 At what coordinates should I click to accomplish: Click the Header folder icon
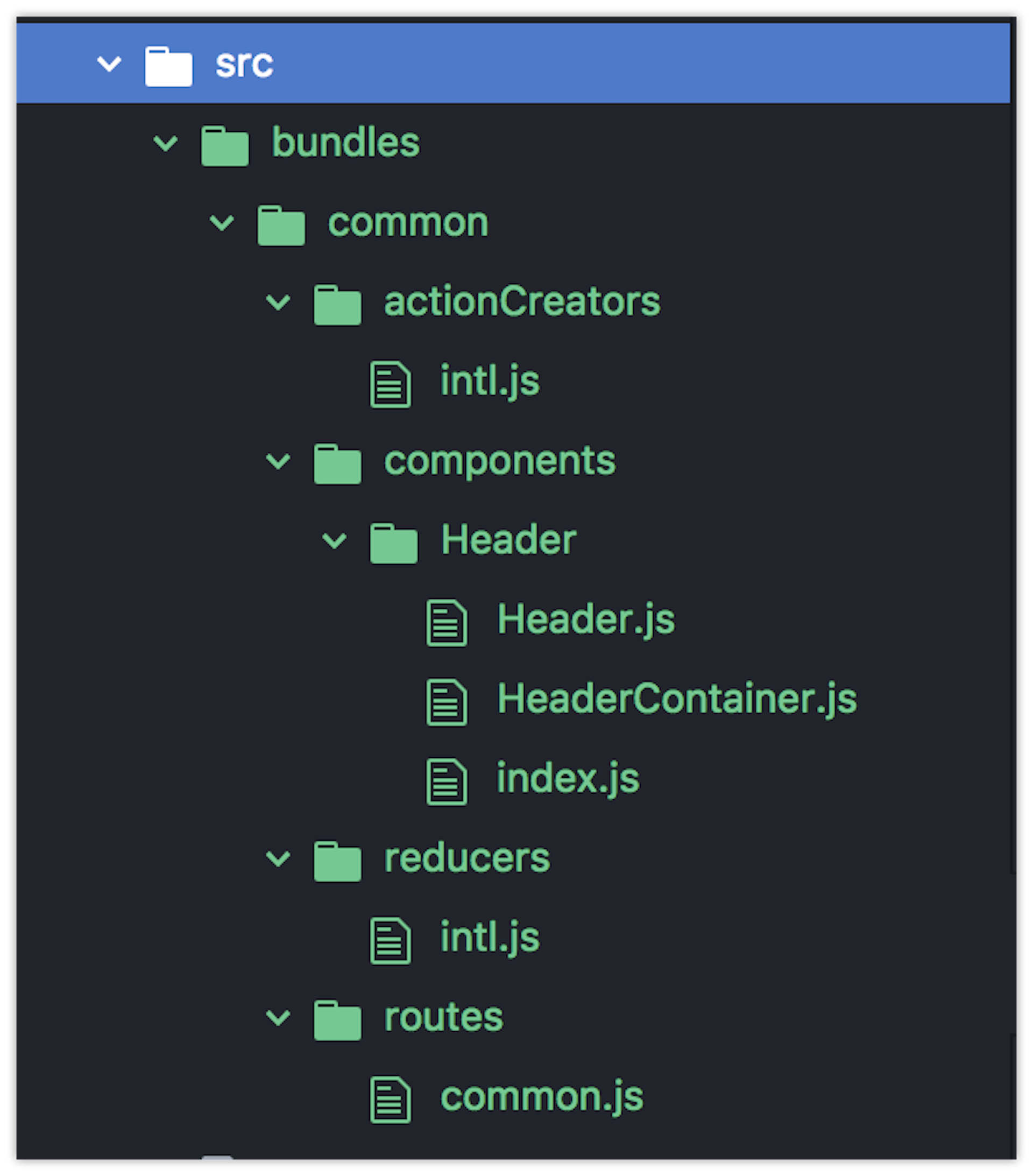394,542
